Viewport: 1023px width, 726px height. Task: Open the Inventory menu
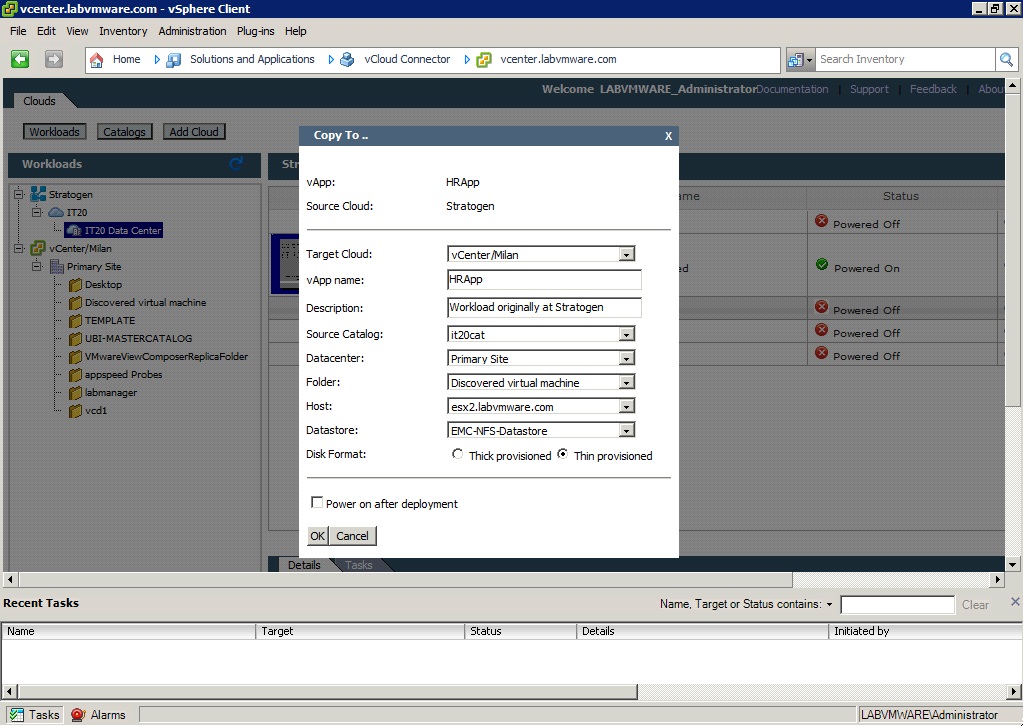(123, 31)
